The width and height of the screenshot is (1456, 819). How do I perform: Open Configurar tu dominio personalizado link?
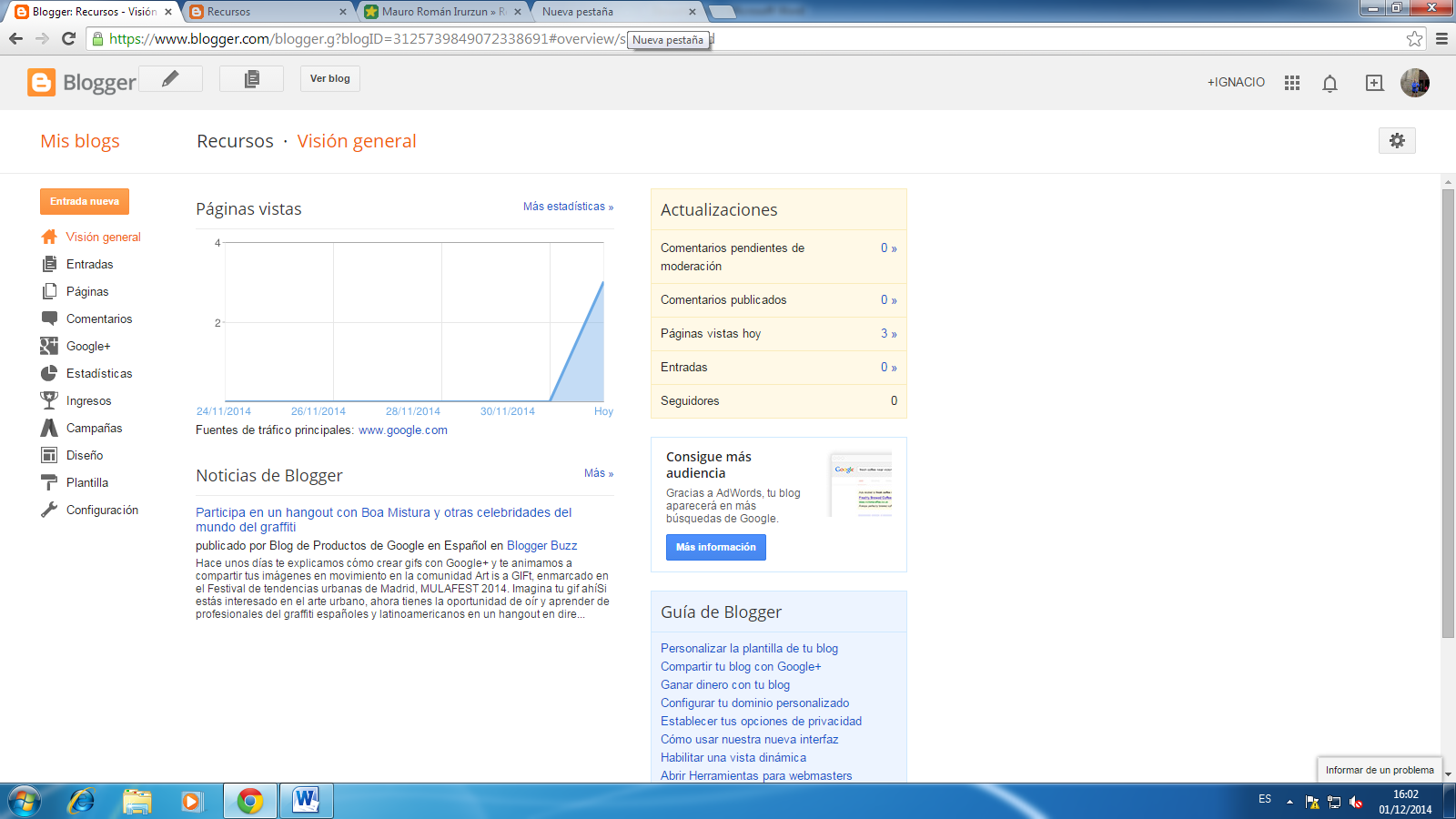pyautogui.click(x=754, y=703)
